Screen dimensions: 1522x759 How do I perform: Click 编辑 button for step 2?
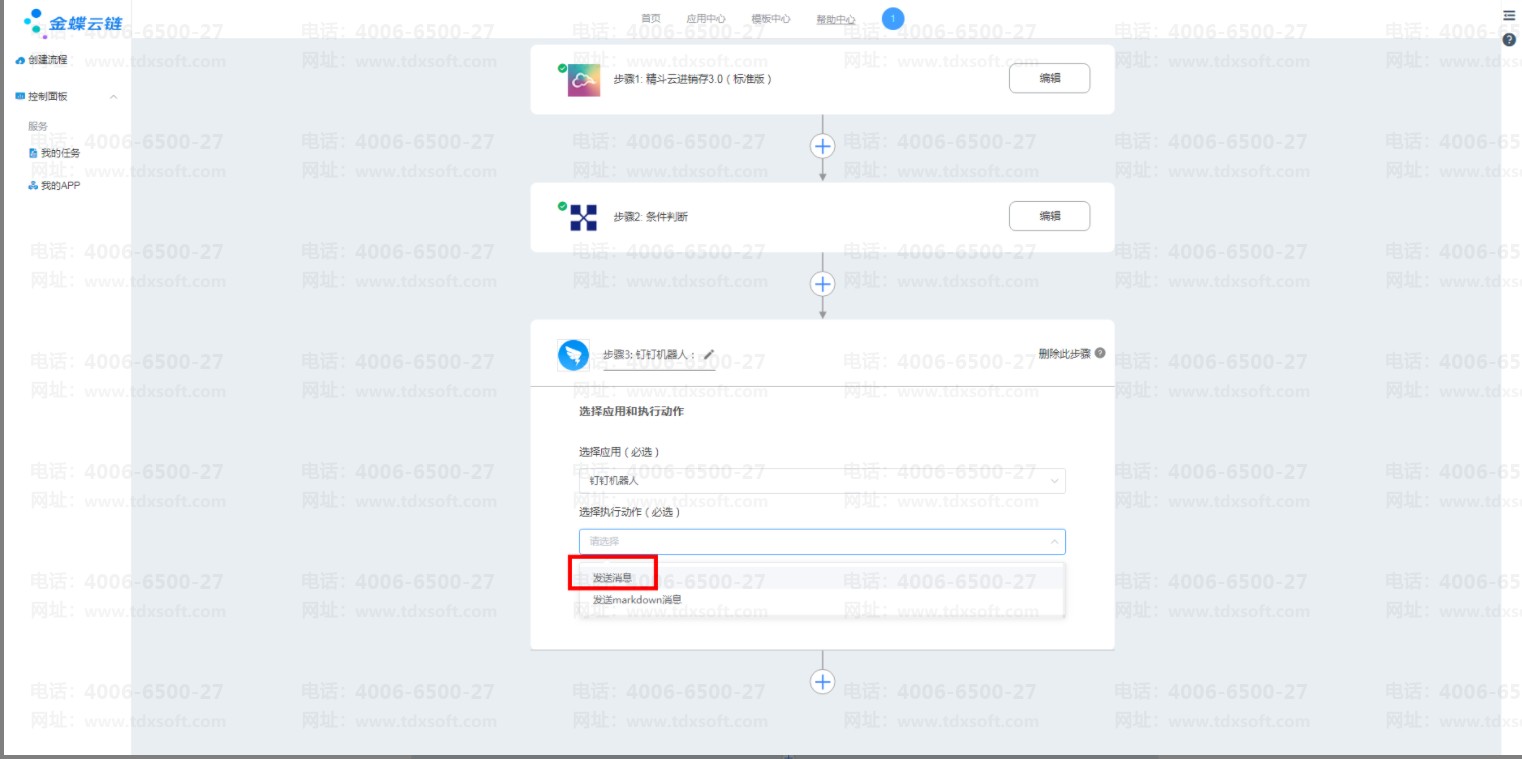1049,216
